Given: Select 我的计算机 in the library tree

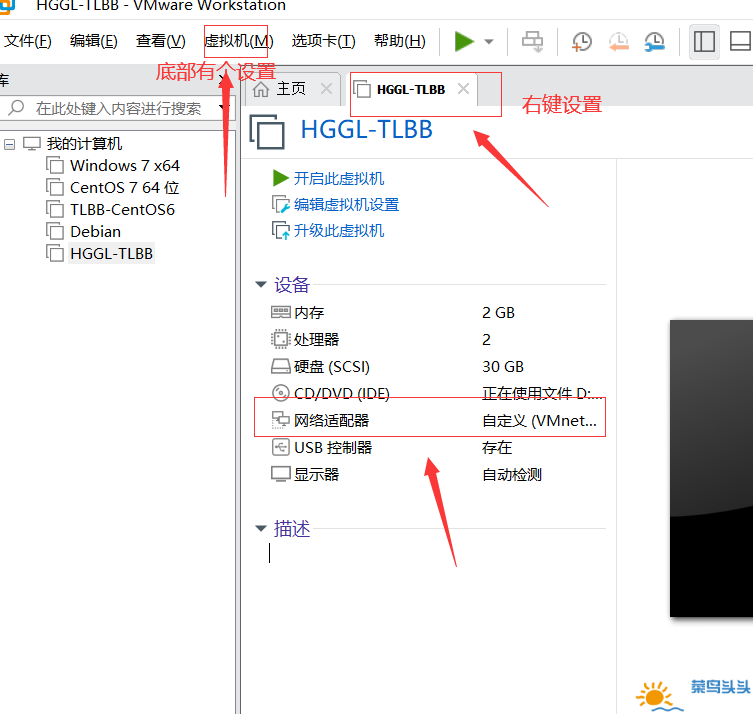Looking at the screenshot, I should pyautogui.click(x=84, y=144).
